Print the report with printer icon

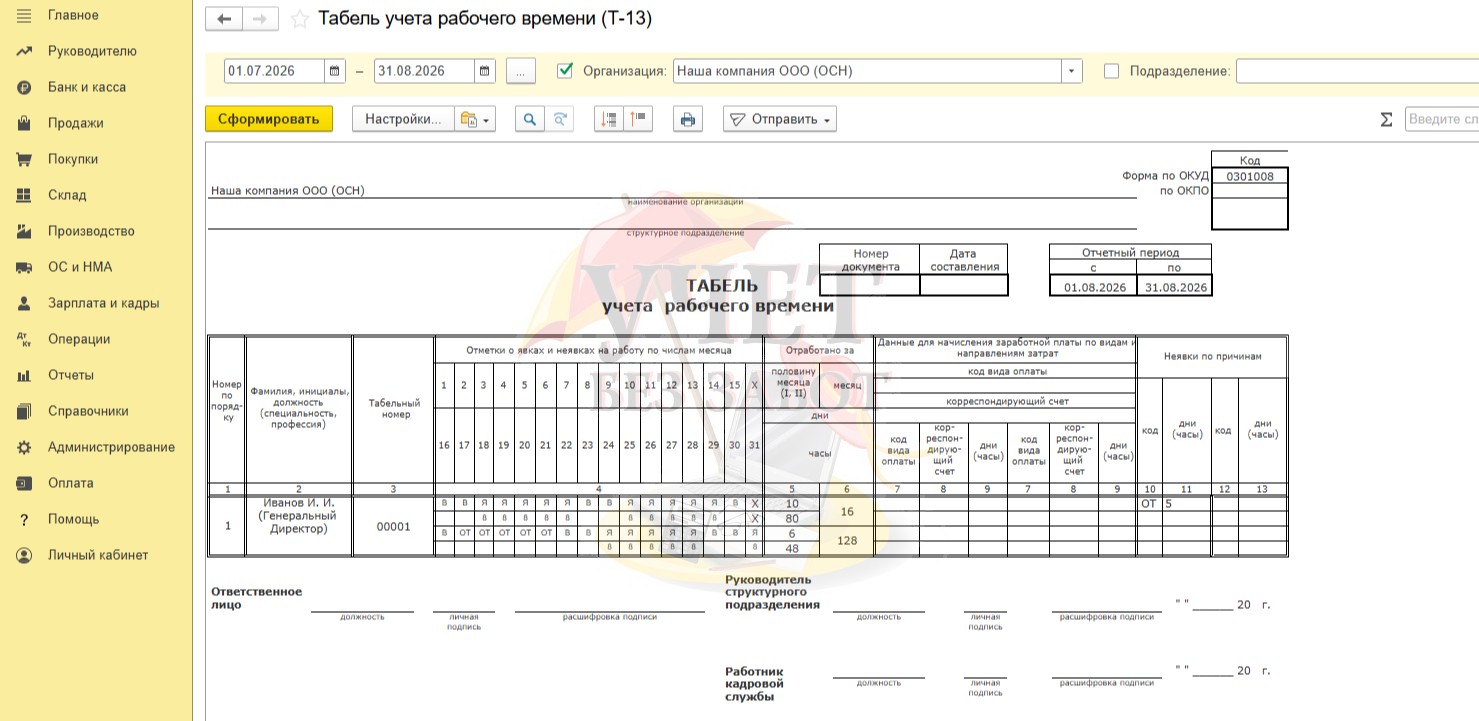point(688,119)
